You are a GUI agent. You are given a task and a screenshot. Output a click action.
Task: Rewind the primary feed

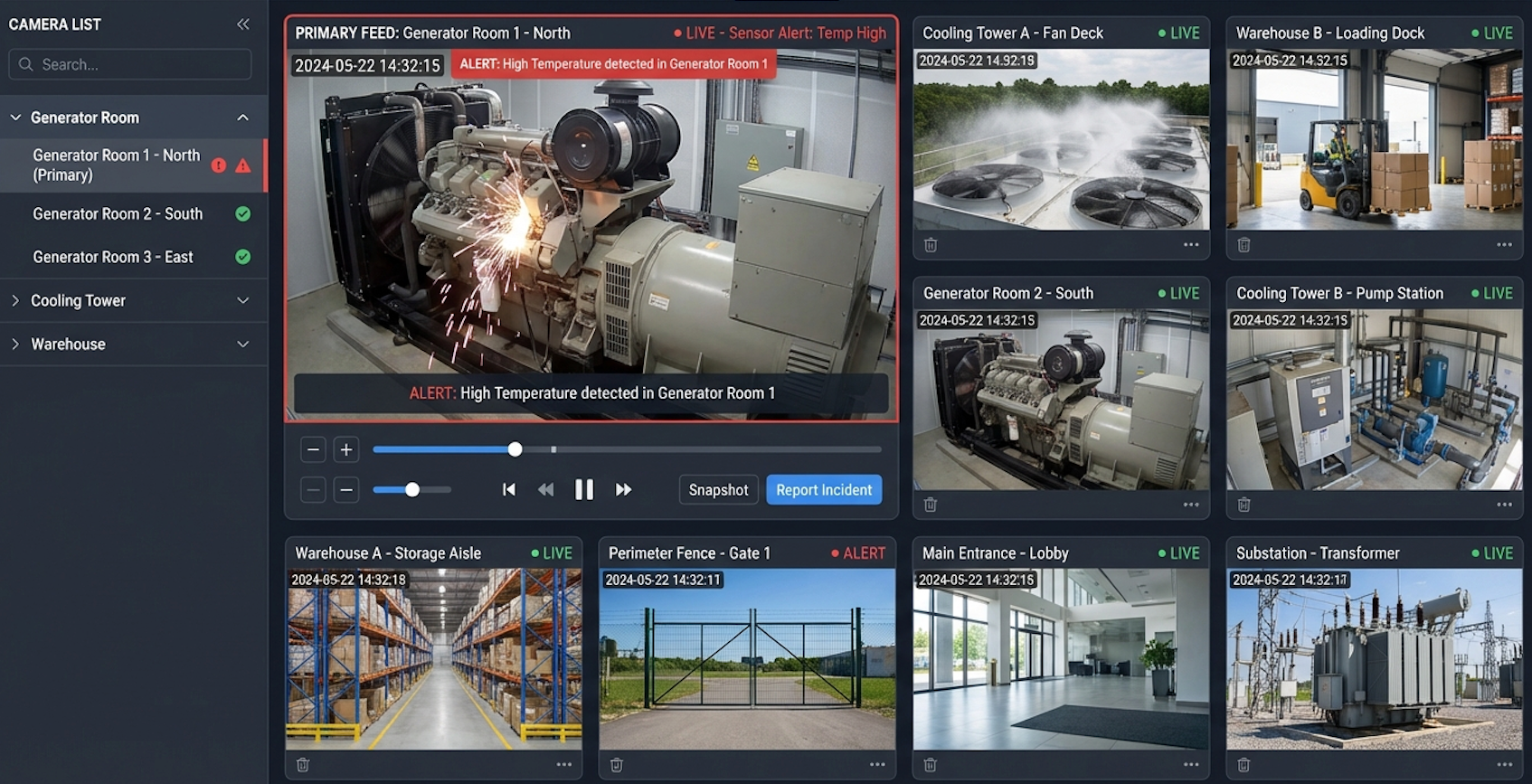click(545, 489)
